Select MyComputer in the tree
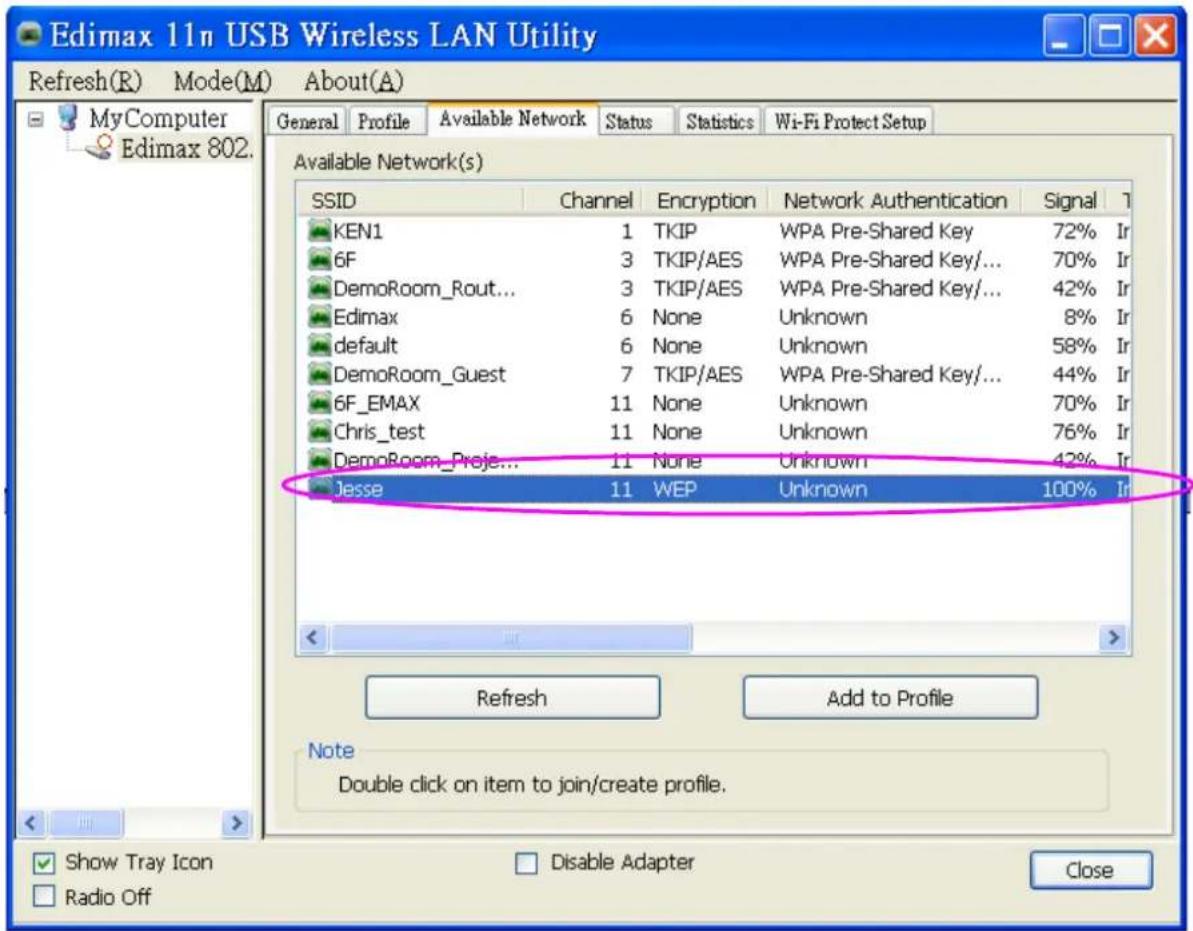The width and height of the screenshot is (1193, 931). (158, 119)
